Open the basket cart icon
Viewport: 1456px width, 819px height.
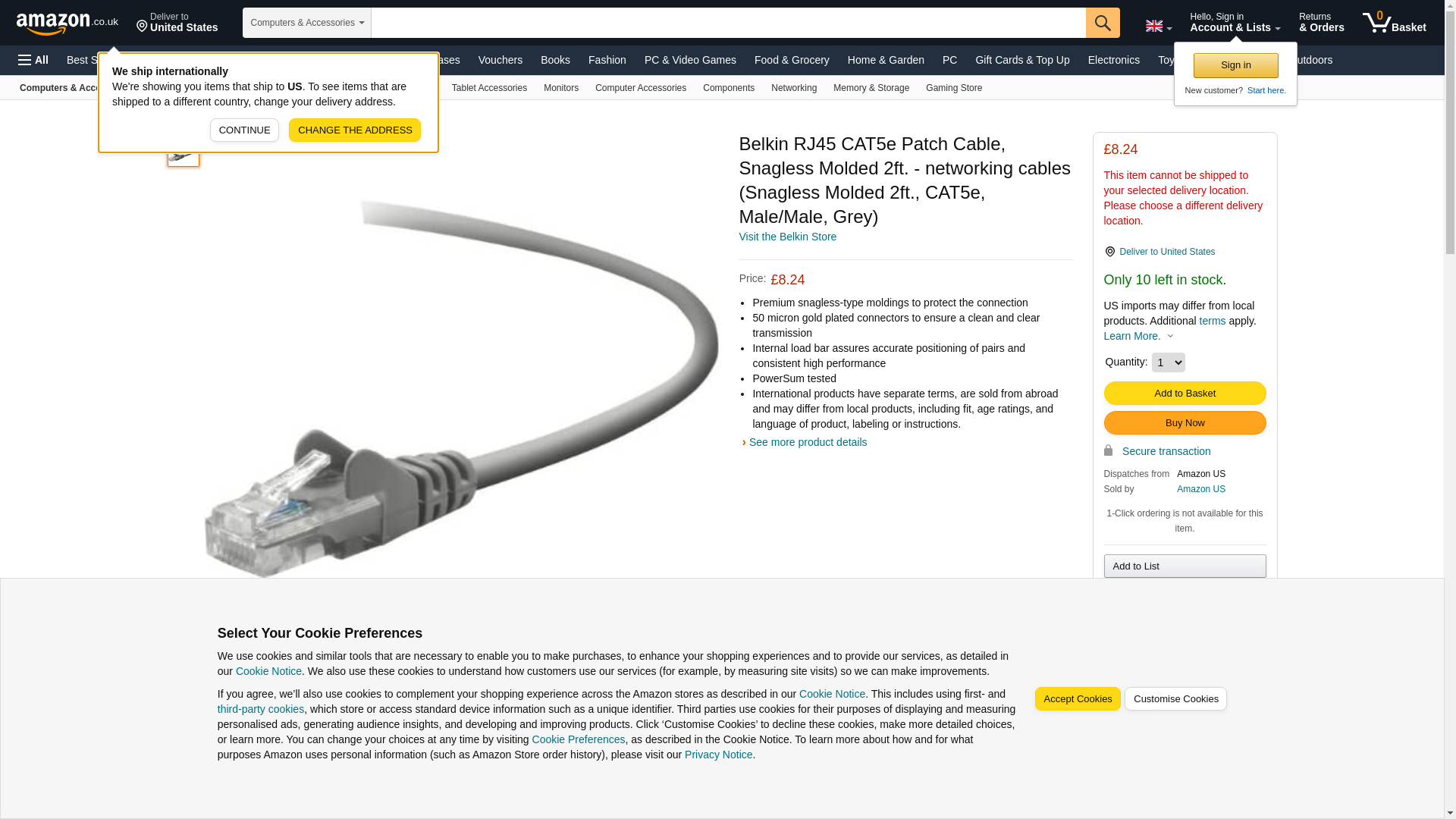click(x=1394, y=23)
